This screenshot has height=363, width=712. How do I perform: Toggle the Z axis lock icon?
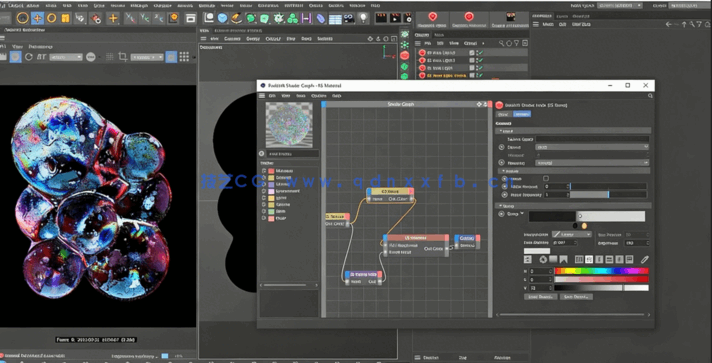click(159, 18)
